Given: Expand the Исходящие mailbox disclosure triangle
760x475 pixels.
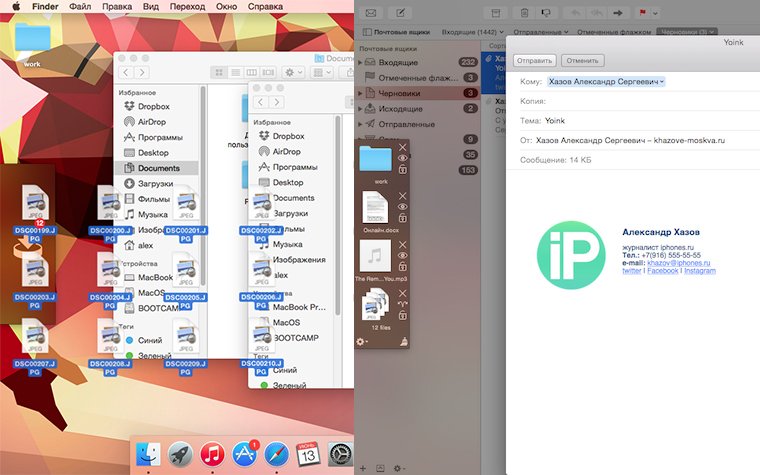Looking at the screenshot, I should [x=360, y=109].
